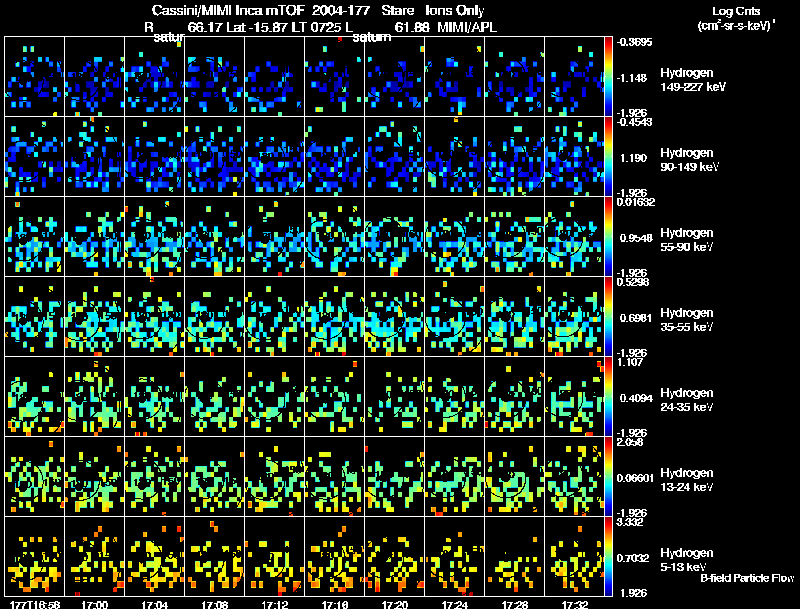This screenshot has height=609, width=800.
Task: Select the Hydrogen 55-90 keV panel at 17:16
Action: (x=335, y=237)
